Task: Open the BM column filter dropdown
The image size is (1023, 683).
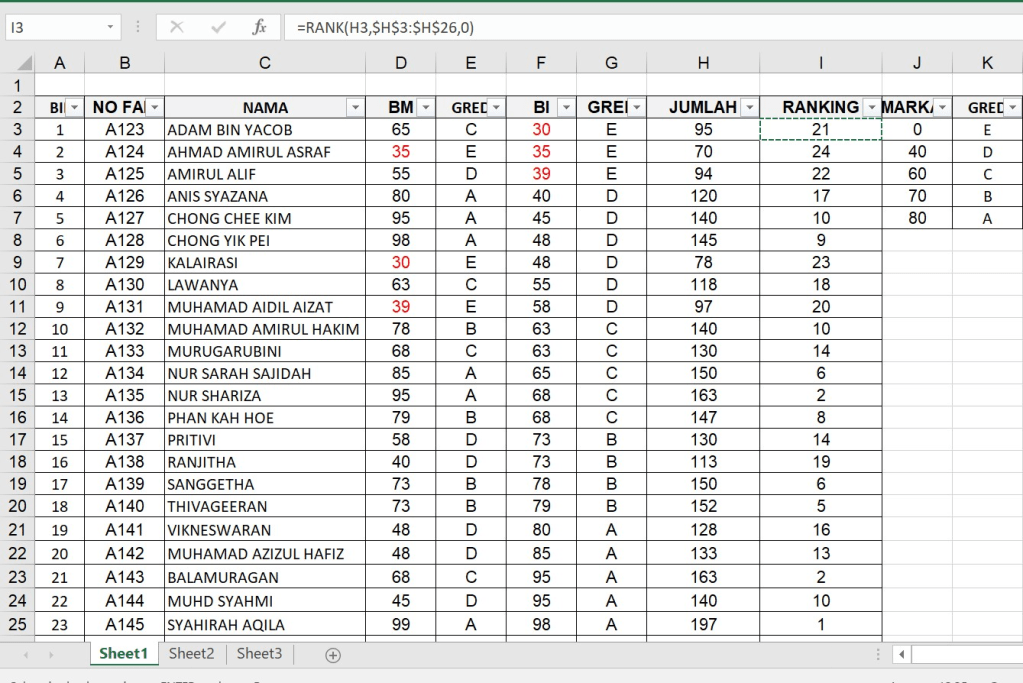Action: point(425,107)
